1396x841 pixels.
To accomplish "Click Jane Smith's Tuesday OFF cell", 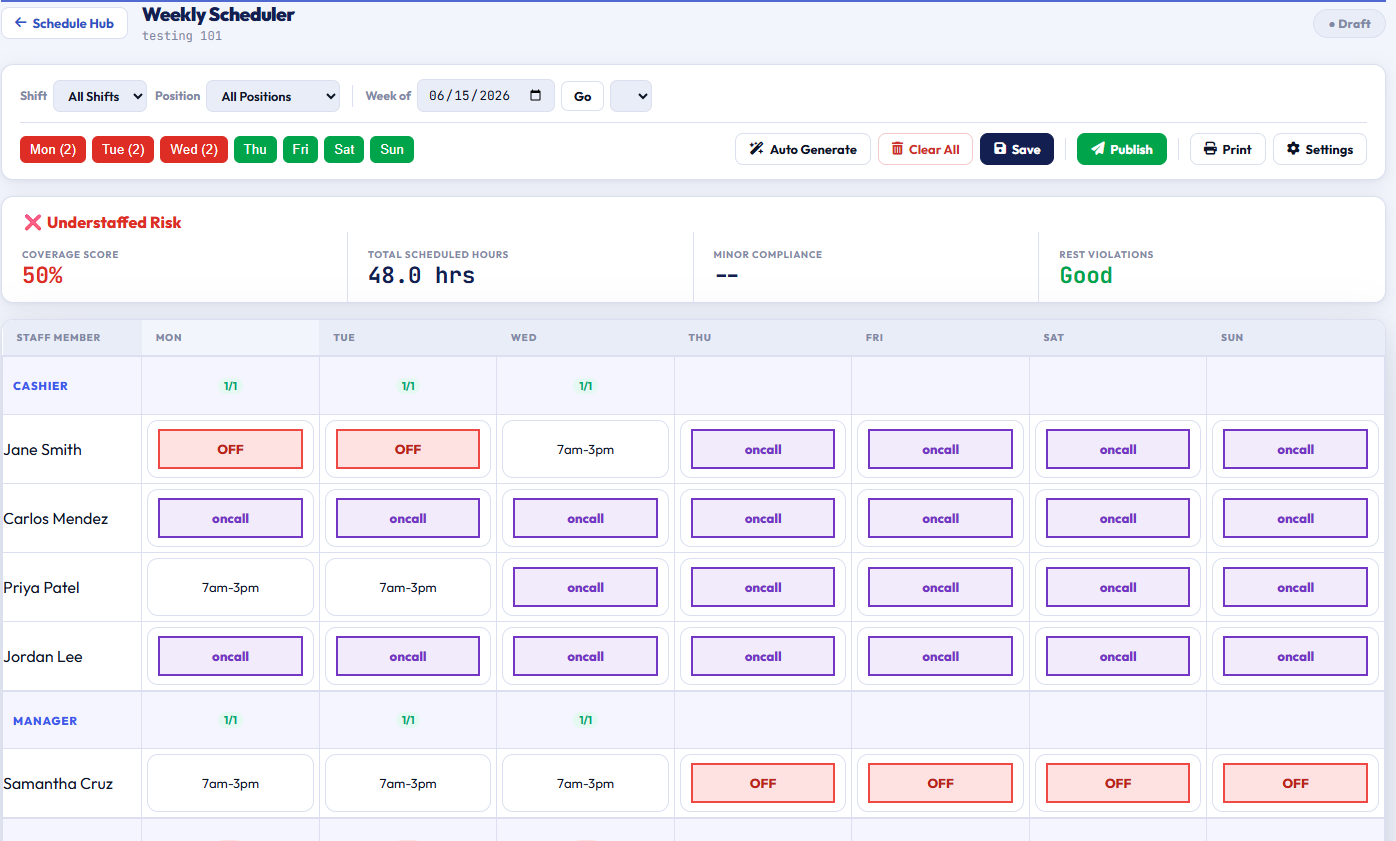I will pyautogui.click(x=408, y=449).
